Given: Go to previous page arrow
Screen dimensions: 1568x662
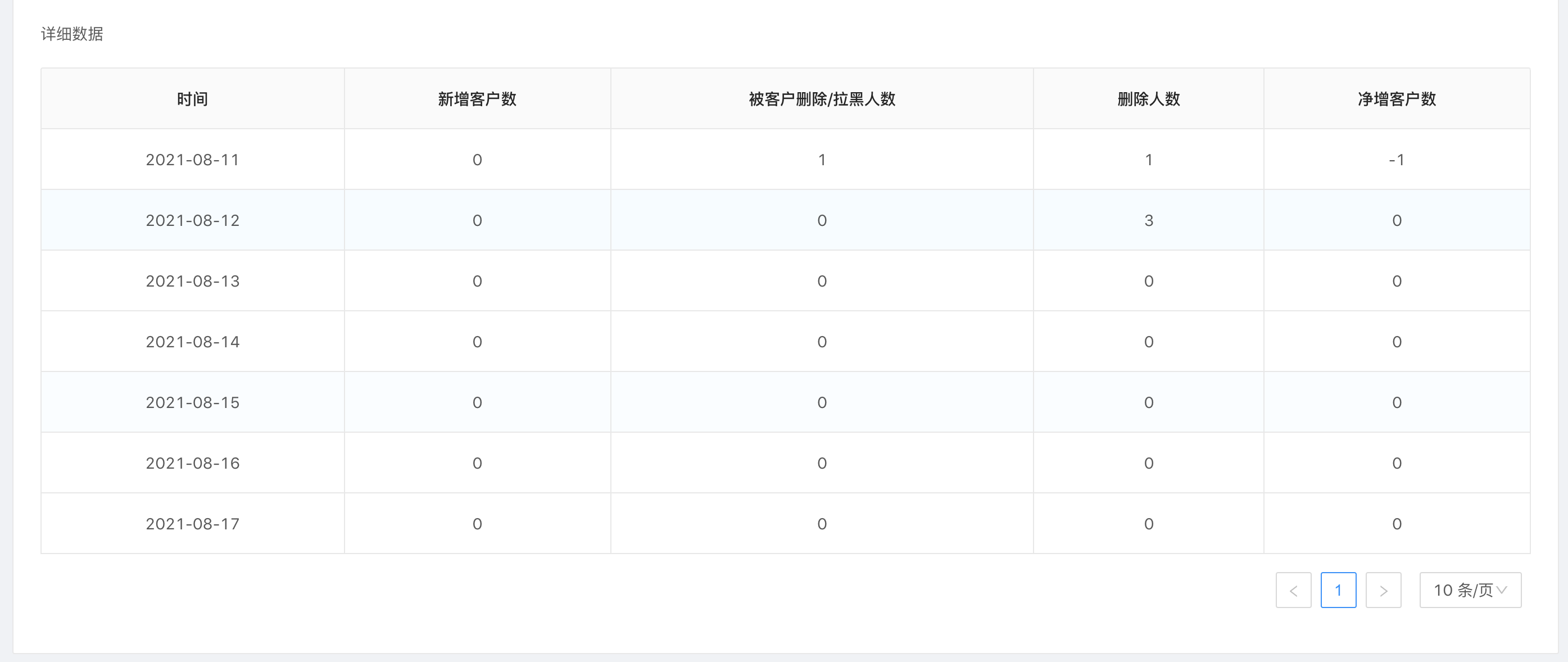Looking at the screenshot, I should pos(1293,590).
